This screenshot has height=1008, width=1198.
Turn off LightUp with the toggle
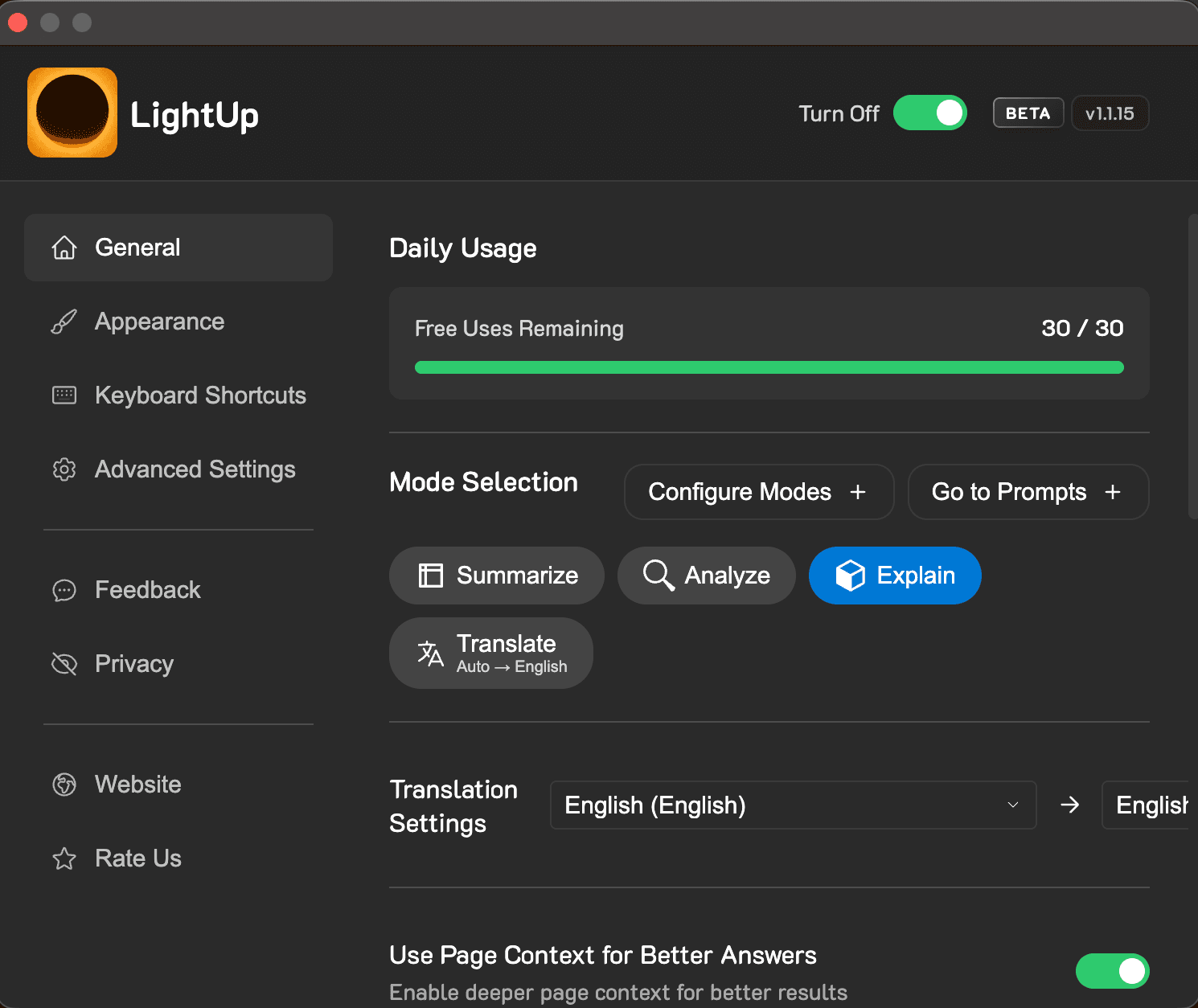930,113
